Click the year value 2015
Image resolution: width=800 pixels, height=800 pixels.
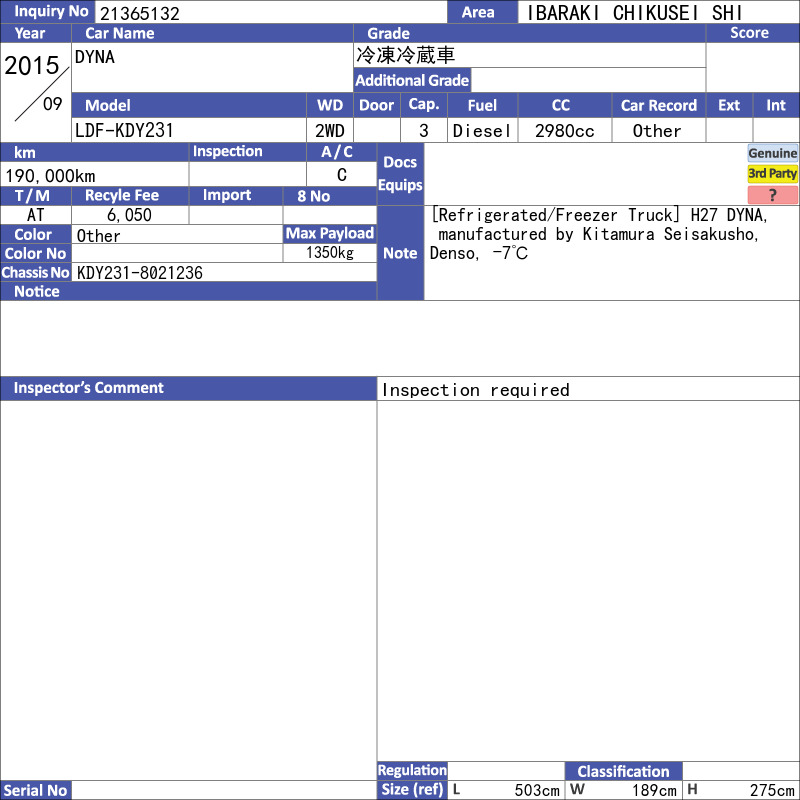tap(32, 65)
